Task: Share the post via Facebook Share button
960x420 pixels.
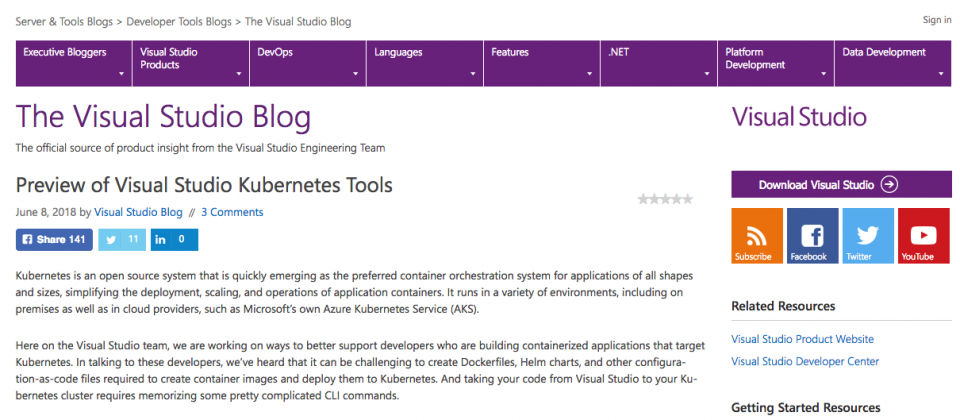Action: click(x=54, y=240)
